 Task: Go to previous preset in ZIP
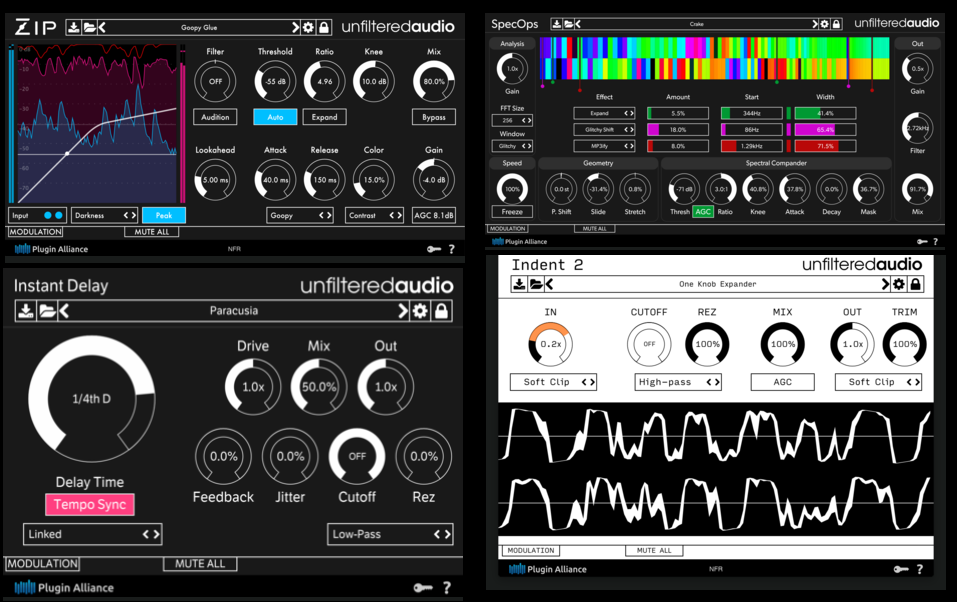102,27
